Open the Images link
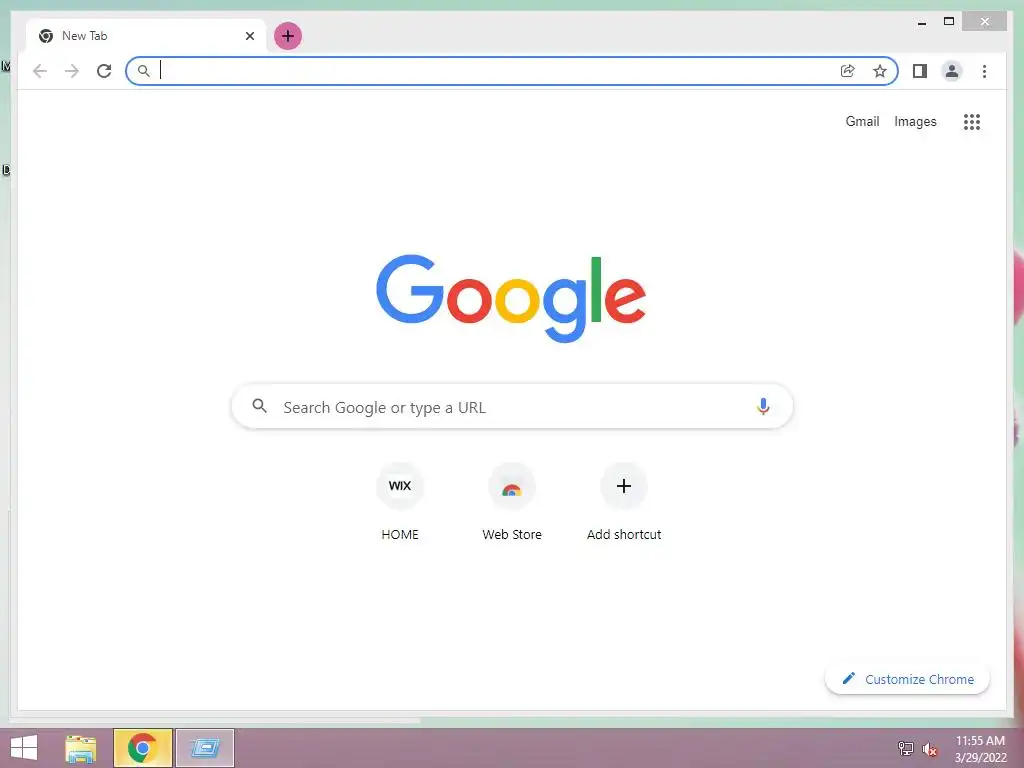This screenshot has width=1024, height=768. pos(915,121)
